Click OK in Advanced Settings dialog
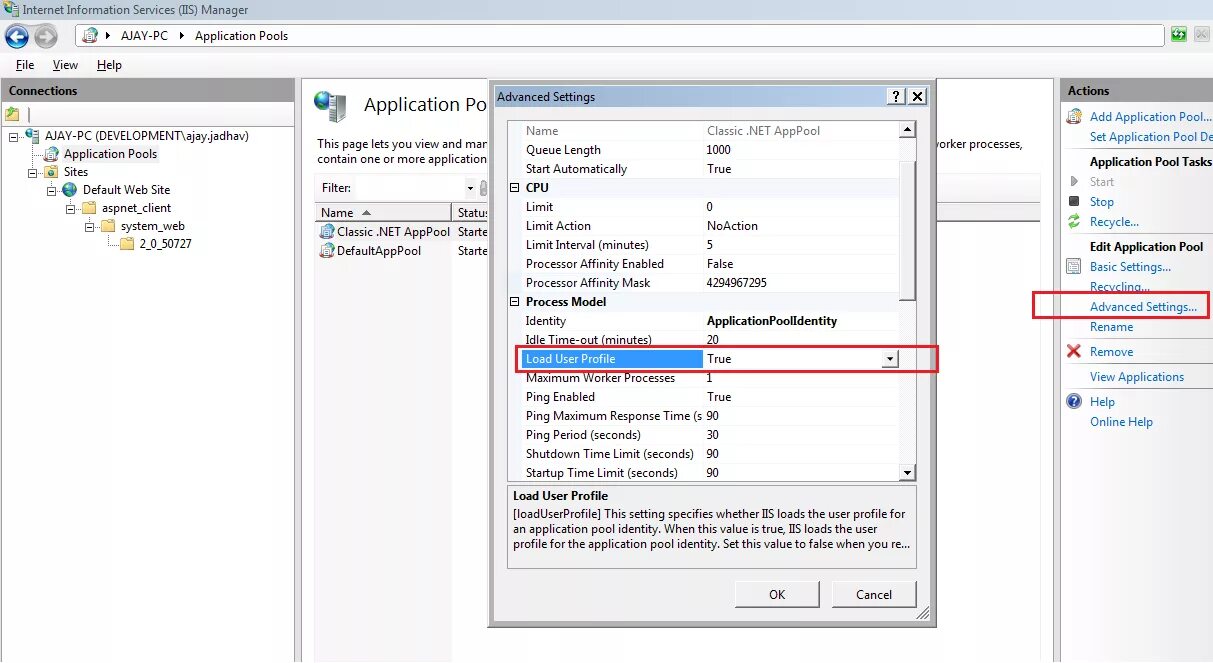 (777, 594)
